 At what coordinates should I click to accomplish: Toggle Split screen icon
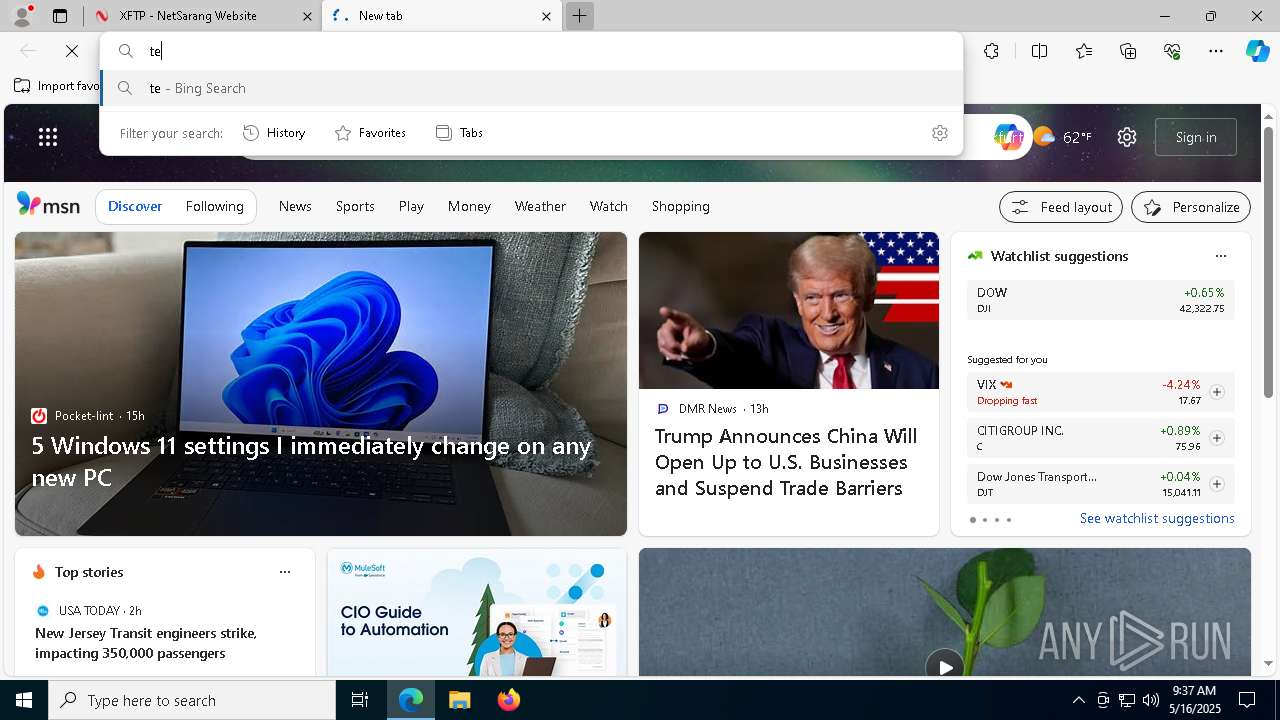[x=1039, y=51]
